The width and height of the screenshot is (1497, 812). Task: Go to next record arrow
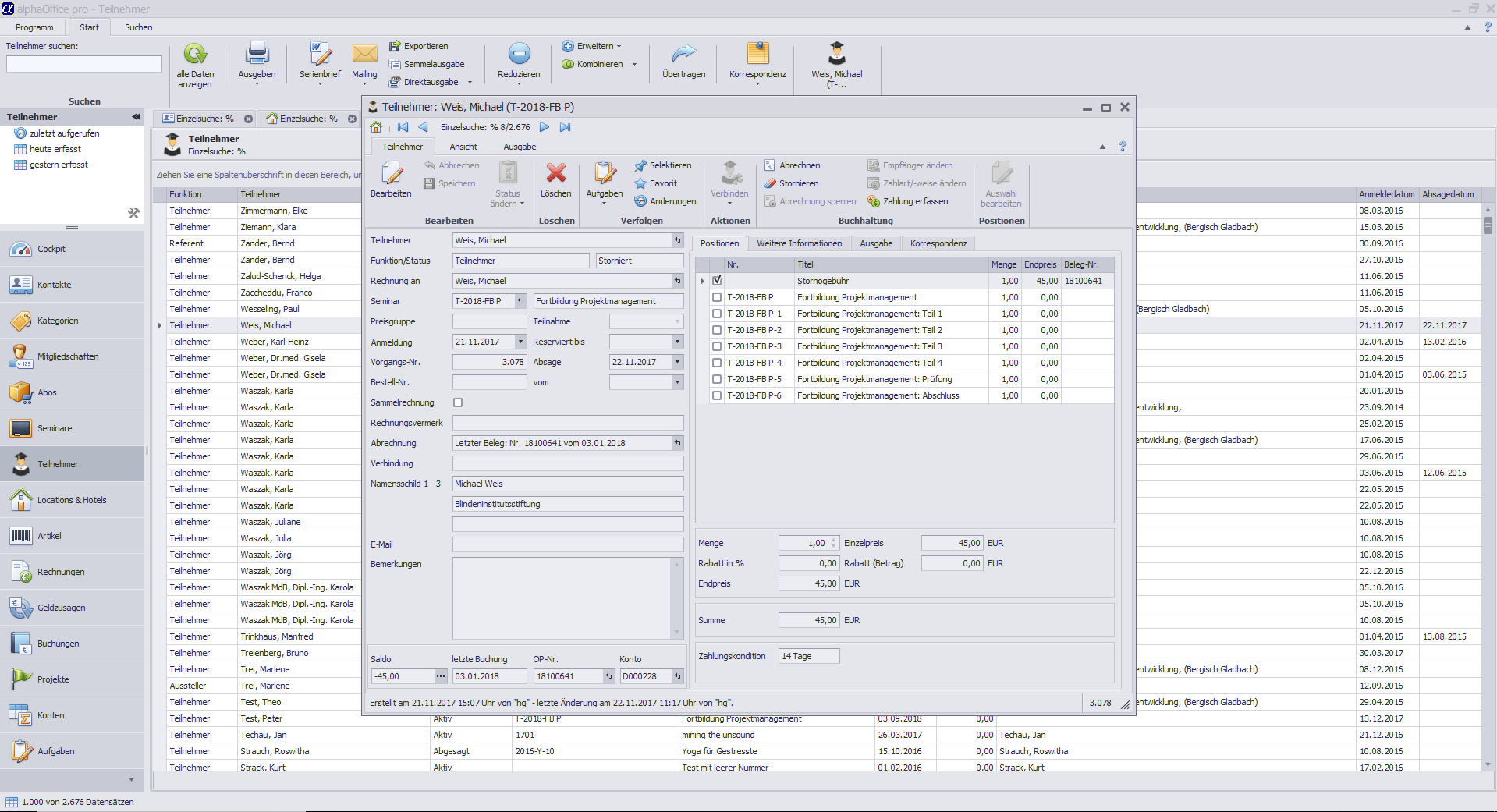click(x=545, y=127)
